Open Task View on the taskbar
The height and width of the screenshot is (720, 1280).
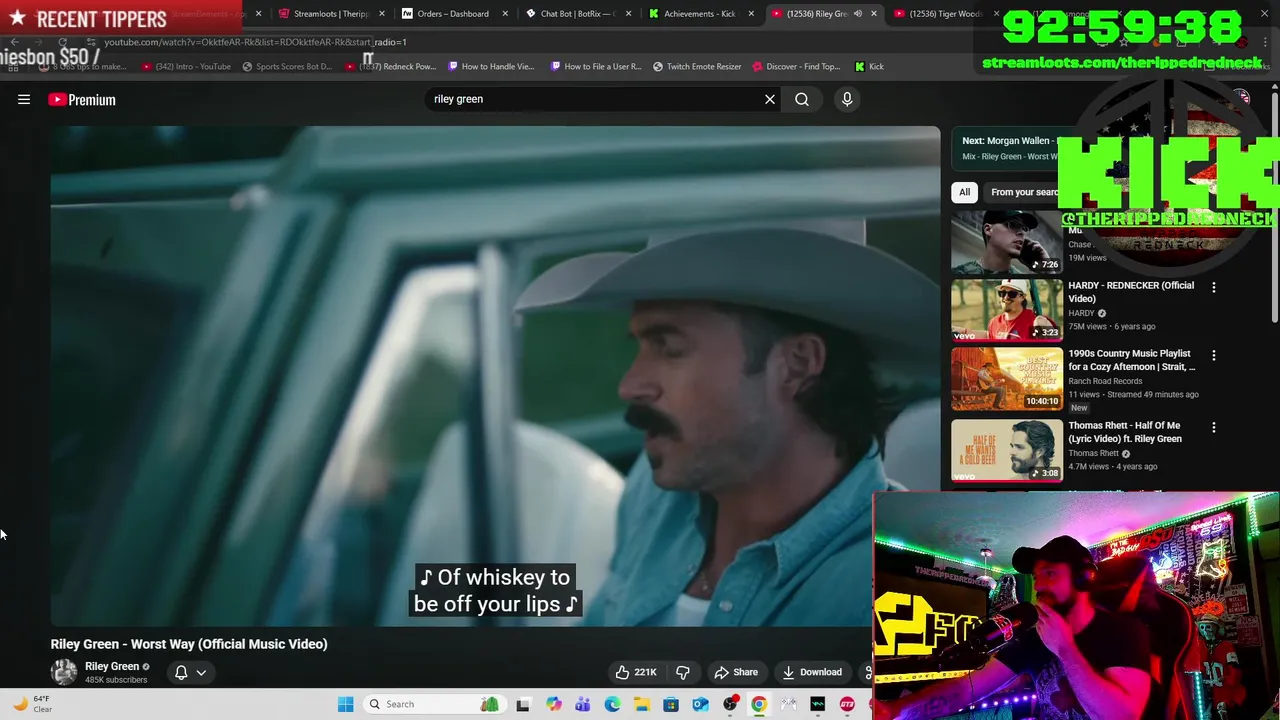click(523, 704)
